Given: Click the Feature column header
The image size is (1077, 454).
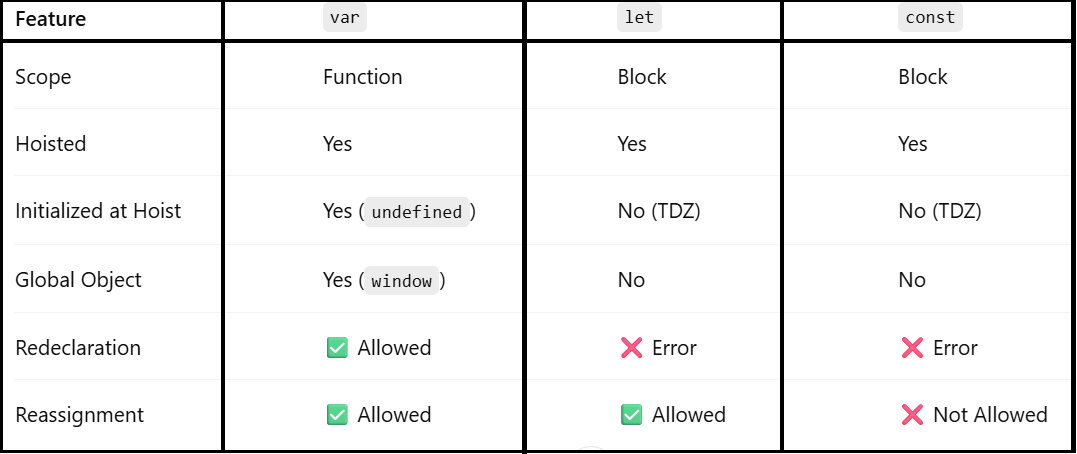Looking at the screenshot, I should 50,19.
